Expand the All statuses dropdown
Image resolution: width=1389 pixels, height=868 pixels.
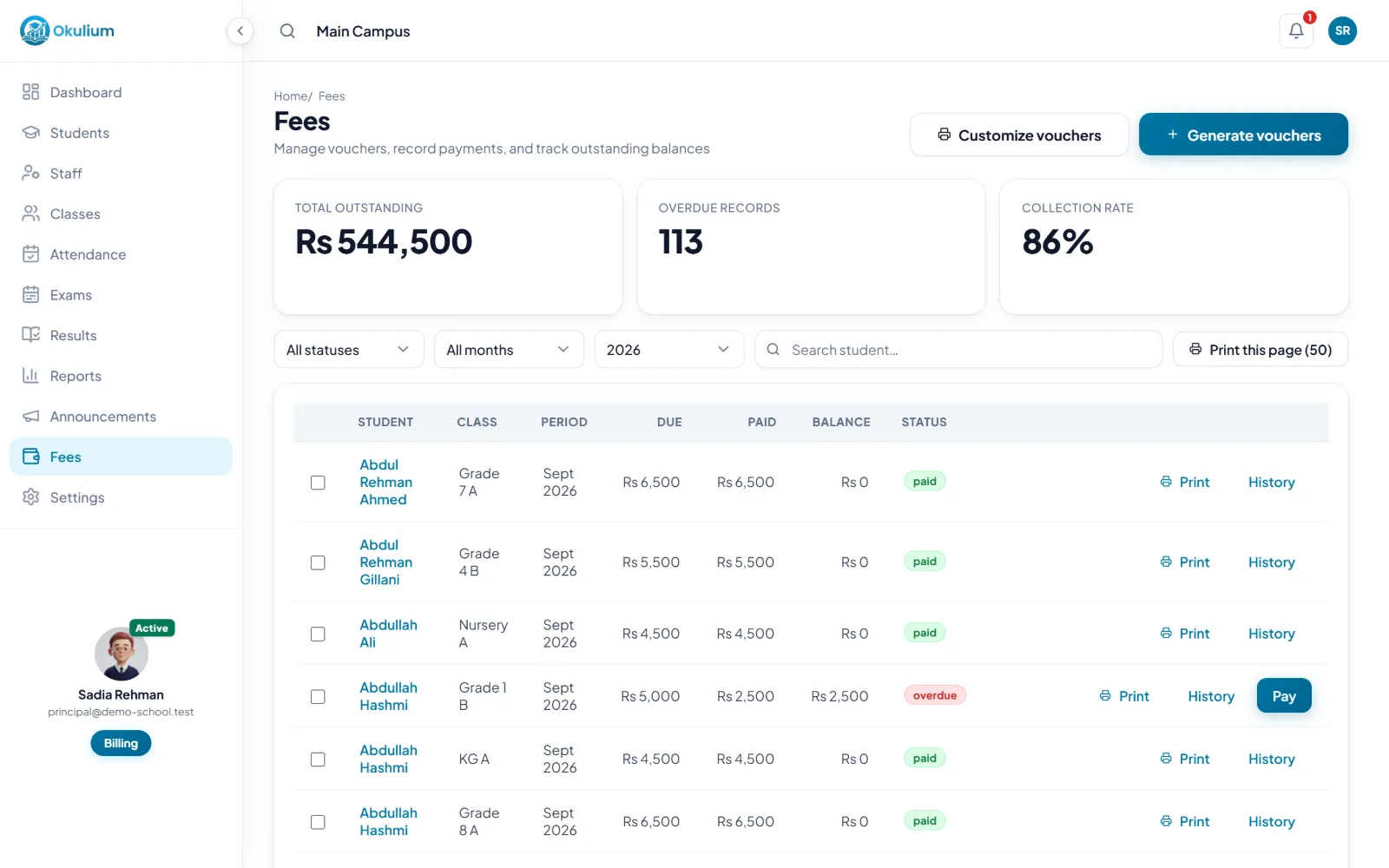pos(349,350)
